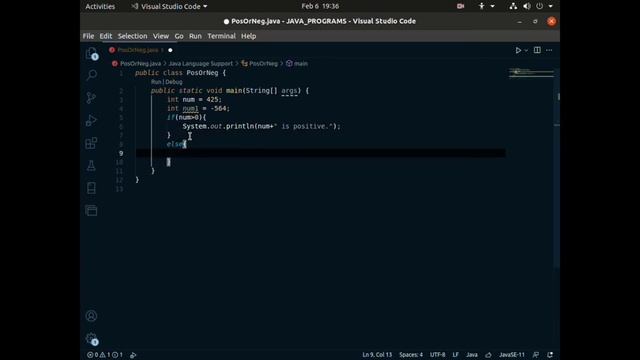This screenshot has width=640, height=360.
Task: Click the 'int num = 425;' line
Action: click(x=194, y=100)
